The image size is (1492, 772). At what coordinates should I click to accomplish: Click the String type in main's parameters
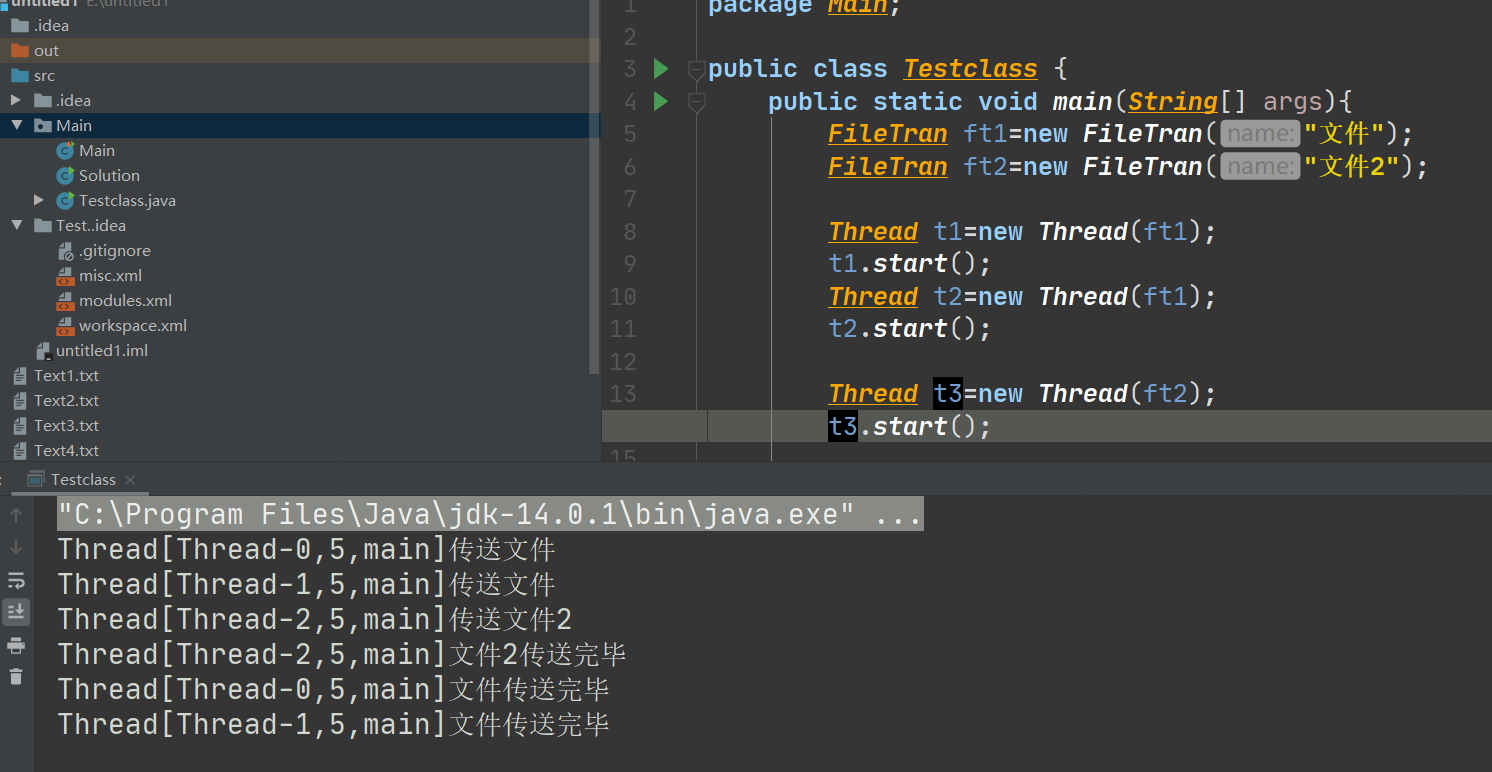[x=1173, y=101]
